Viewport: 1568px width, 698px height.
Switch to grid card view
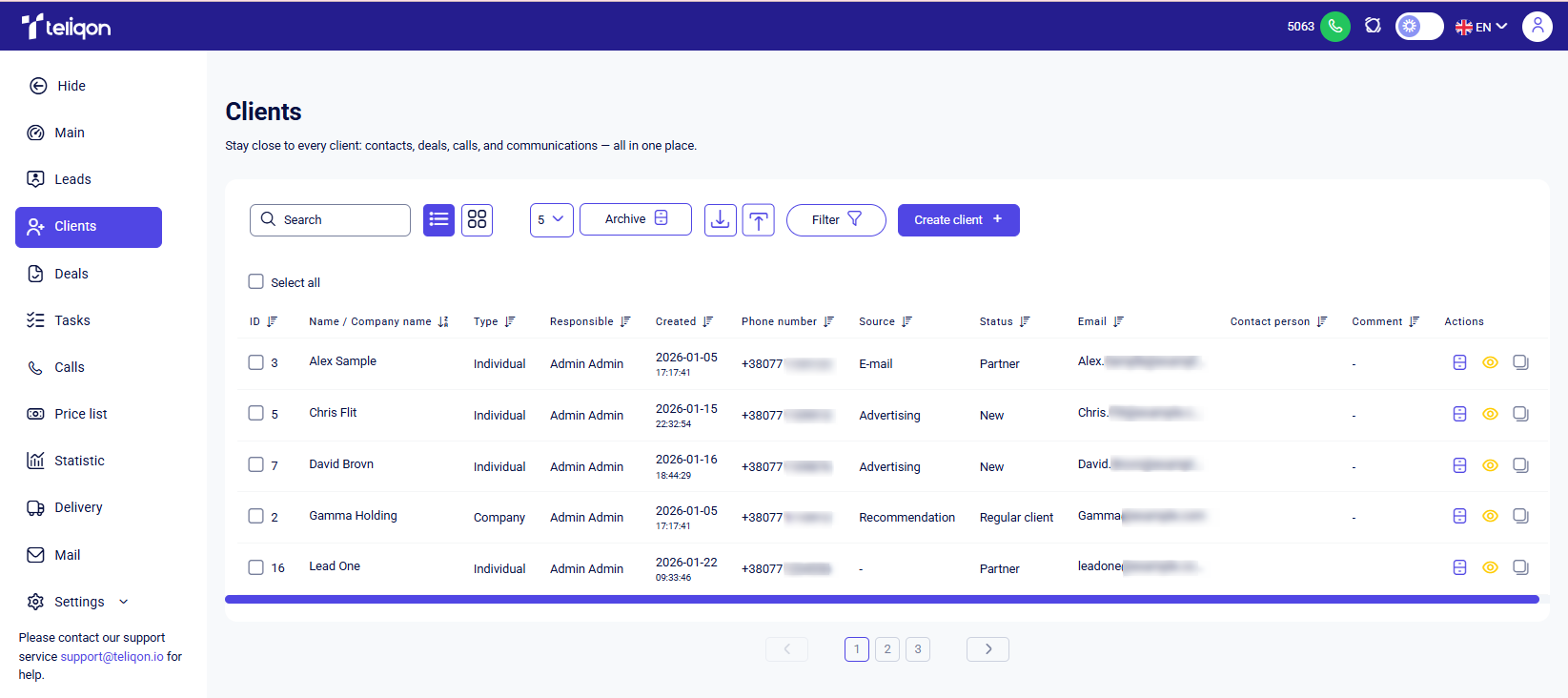point(477,219)
